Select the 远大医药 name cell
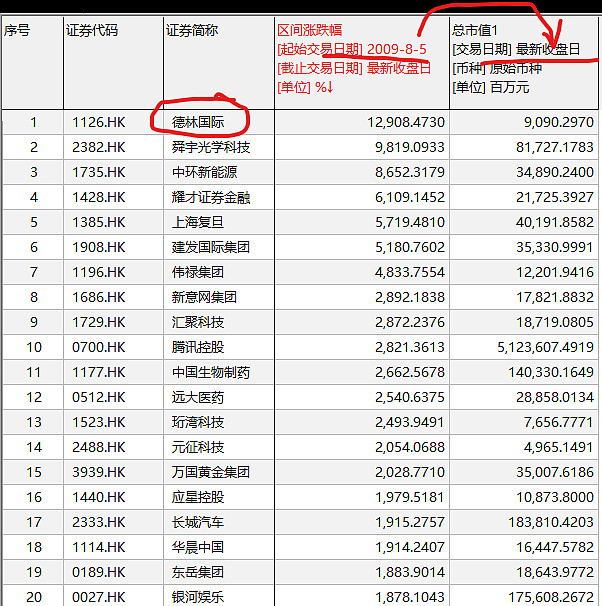The height and width of the screenshot is (606, 602). 198,397
